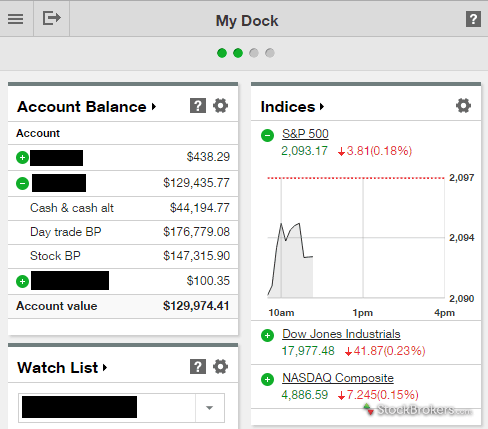Go to second dock page dot
Screen dimensions: 488x429
[238, 53]
